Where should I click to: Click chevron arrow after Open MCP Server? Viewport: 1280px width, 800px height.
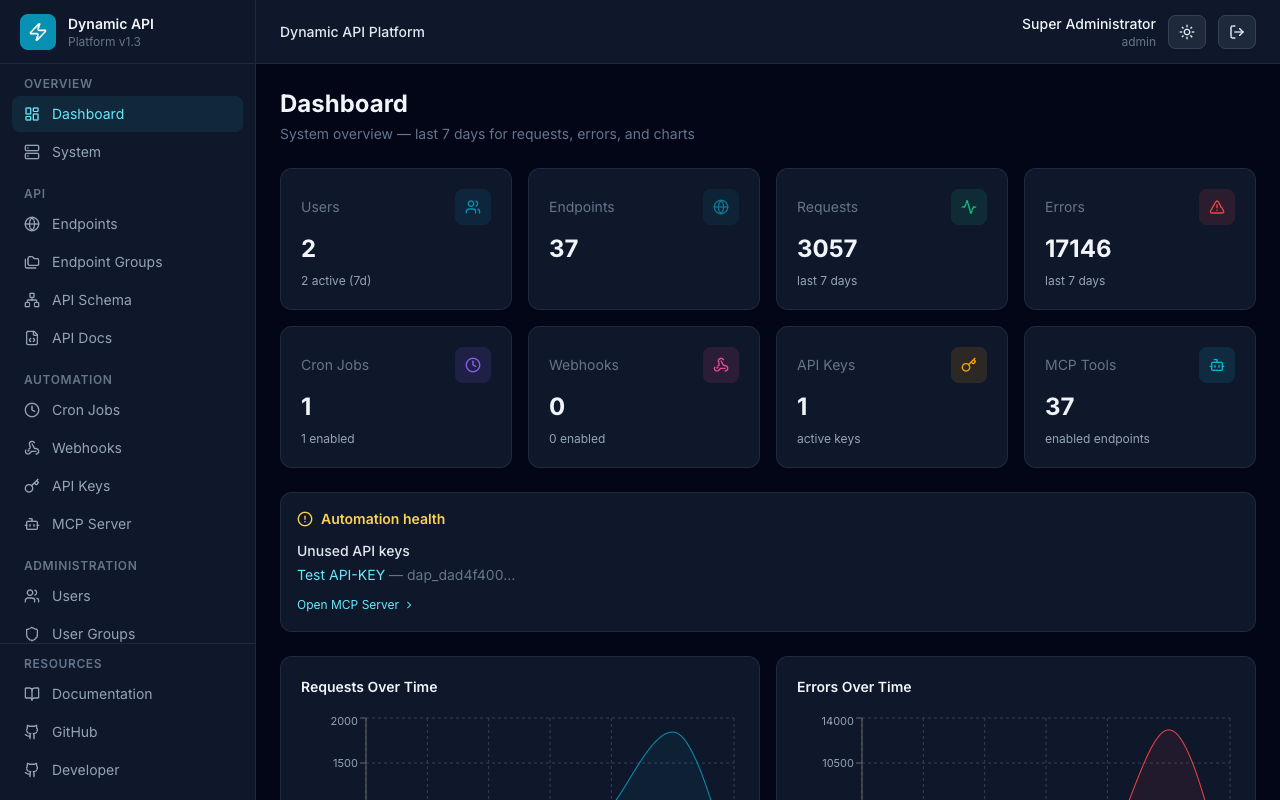pos(409,605)
